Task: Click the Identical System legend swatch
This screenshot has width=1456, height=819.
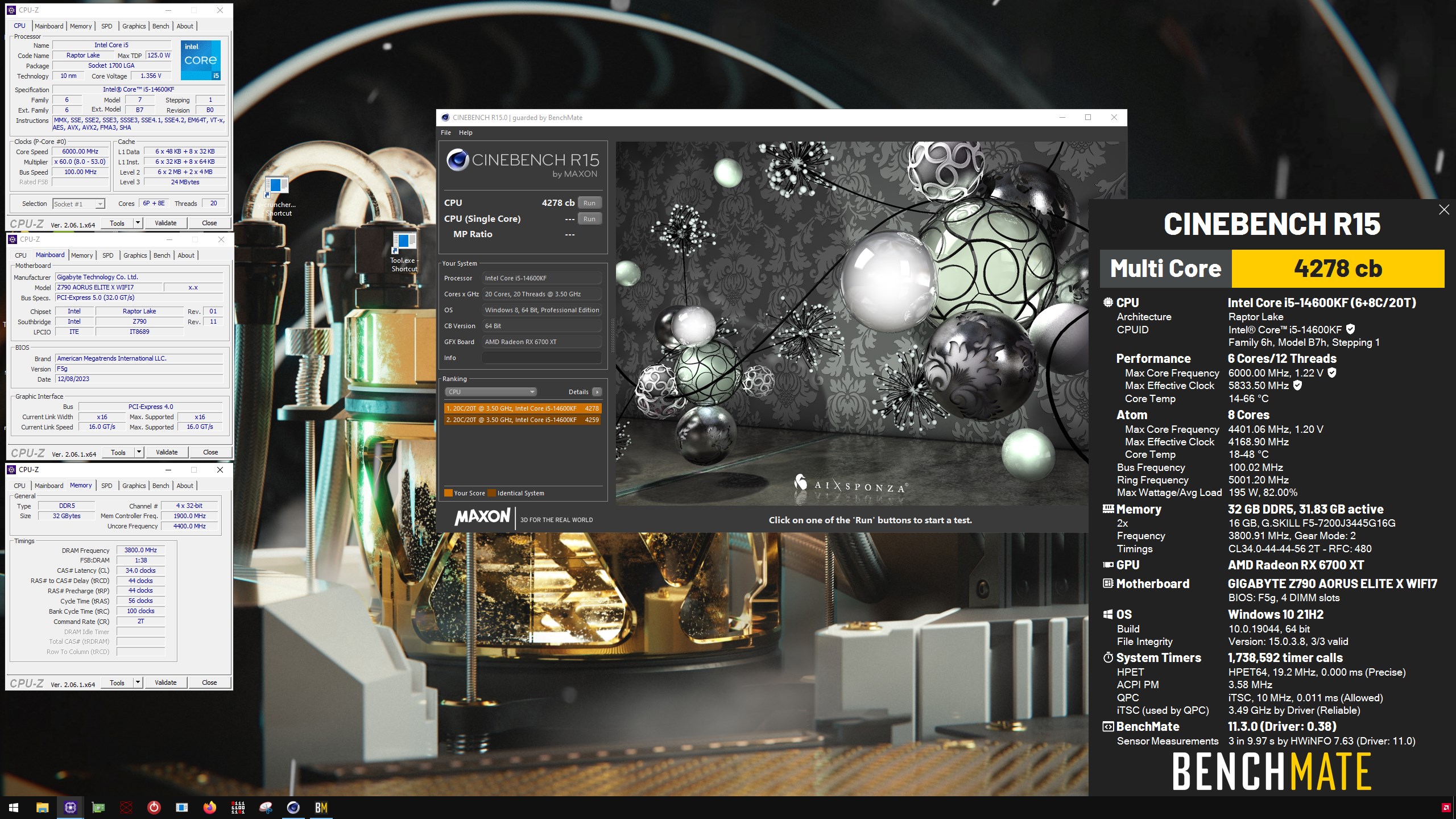Action: tap(492, 493)
